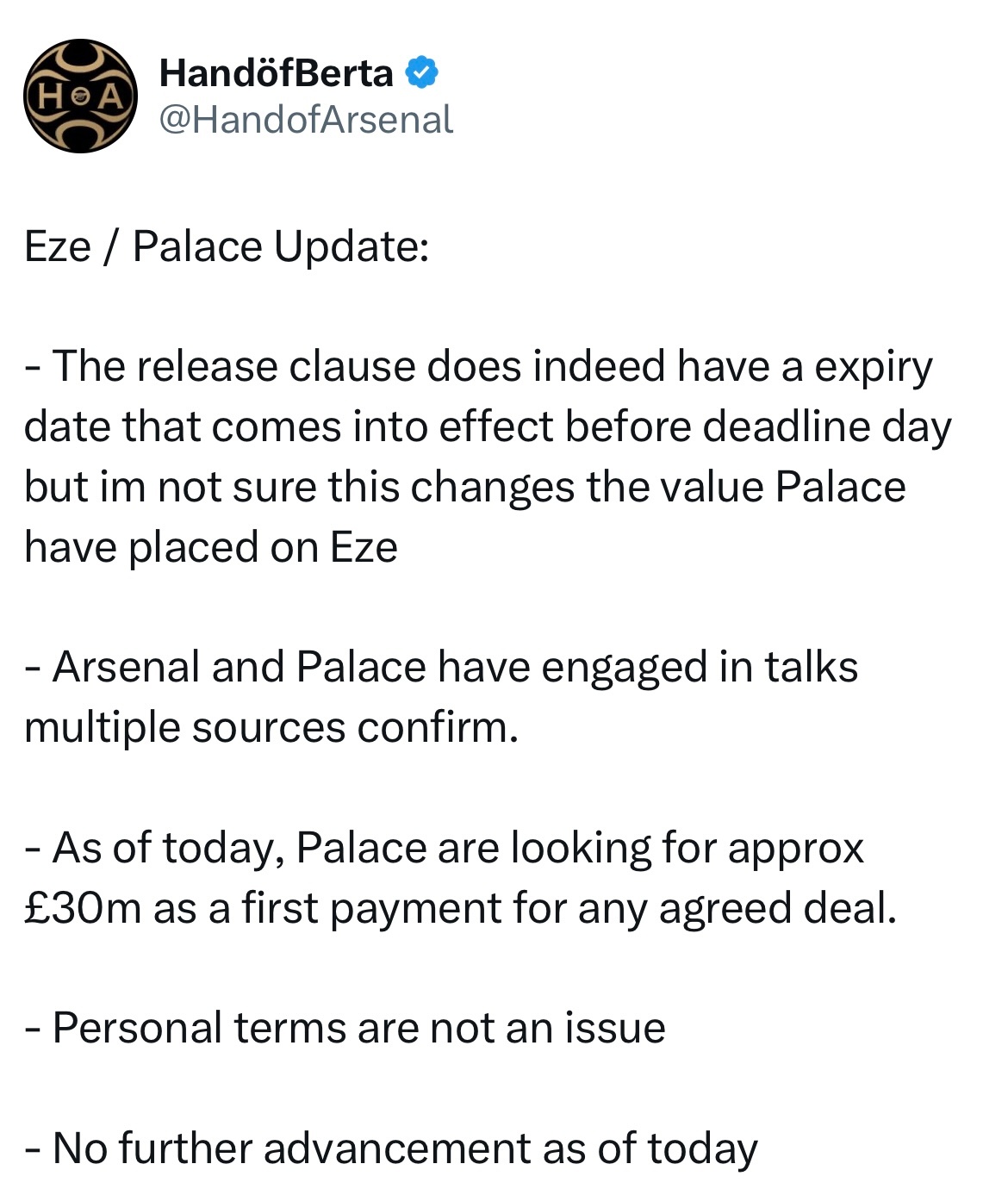Image resolution: width=1008 pixels, height=1195 pixels.
Task: Click the letter A inside the avatar
Action: (109, 96)
